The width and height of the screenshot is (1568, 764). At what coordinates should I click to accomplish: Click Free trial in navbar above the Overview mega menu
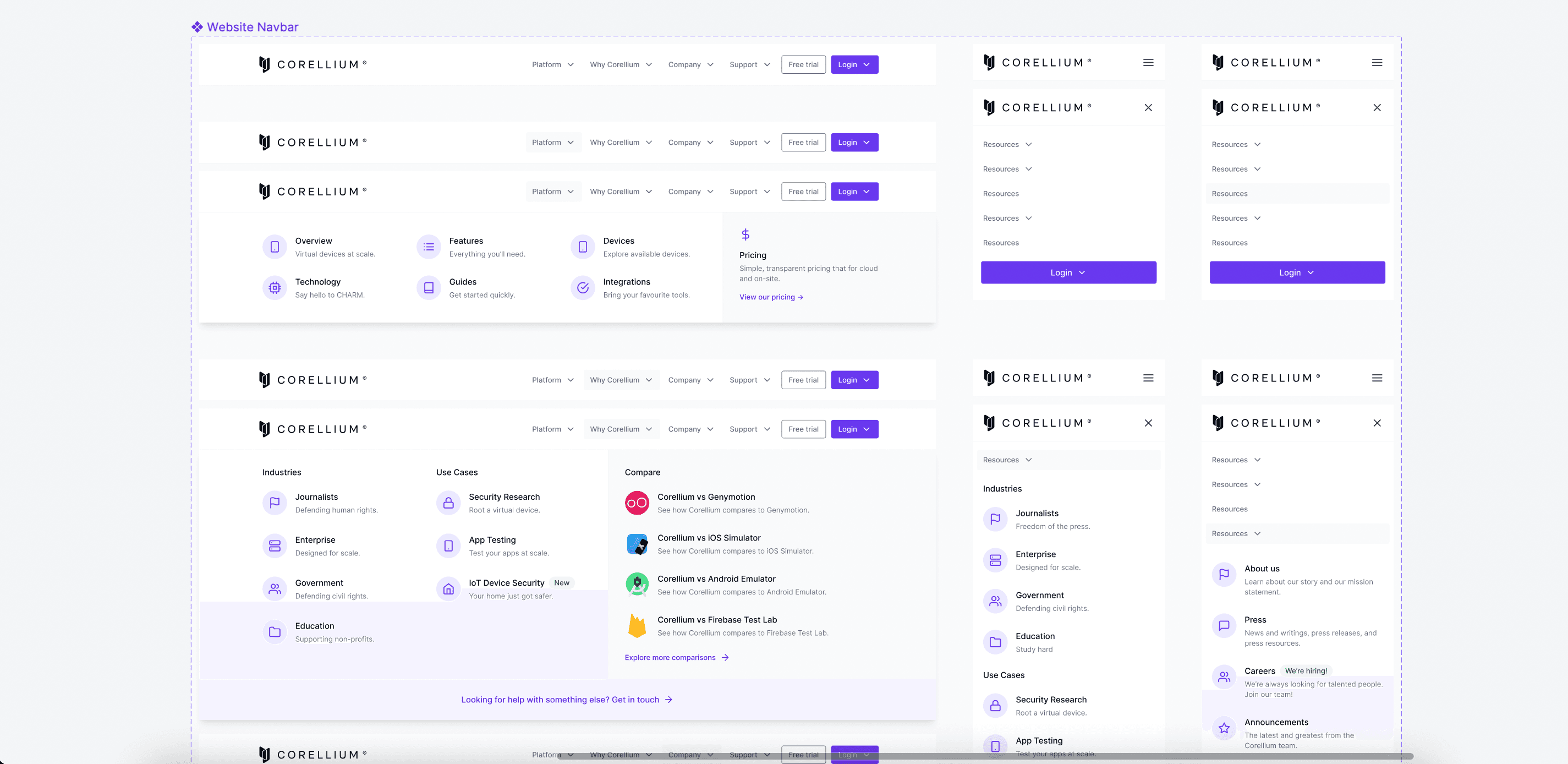pyautogui.click(x=803, y=191)
